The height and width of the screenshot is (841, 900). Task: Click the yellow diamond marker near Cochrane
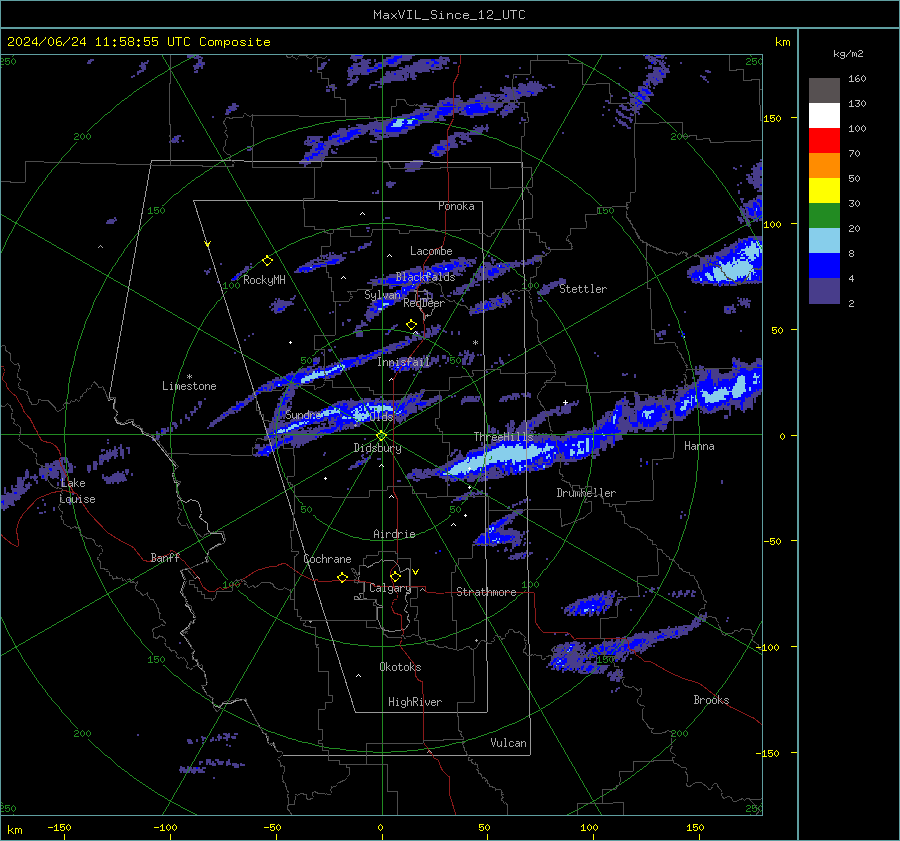pyautogui.click(x=343, y=577)
